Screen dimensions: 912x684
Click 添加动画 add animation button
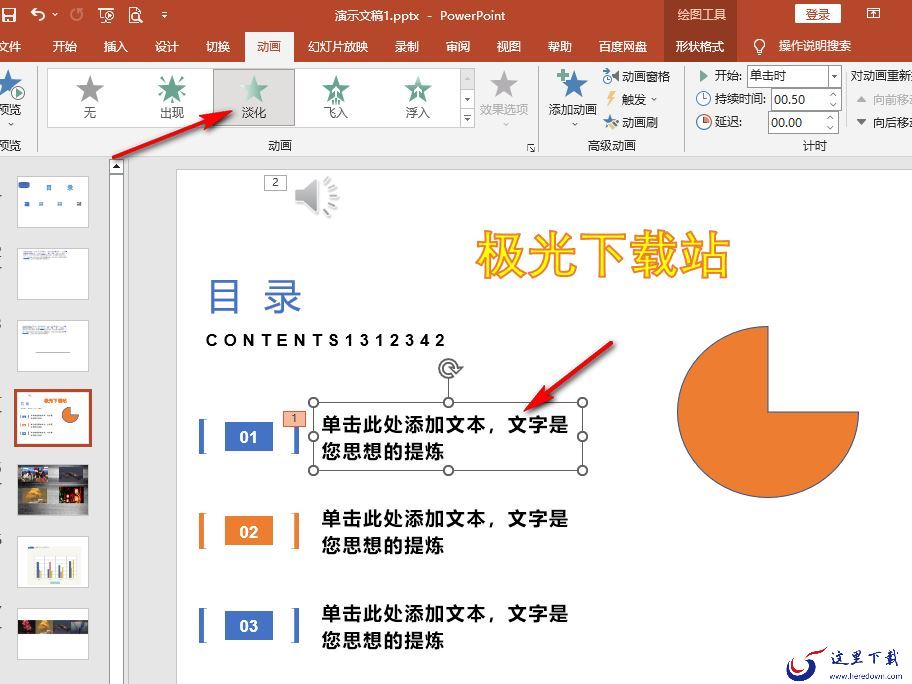pos(572,99)
